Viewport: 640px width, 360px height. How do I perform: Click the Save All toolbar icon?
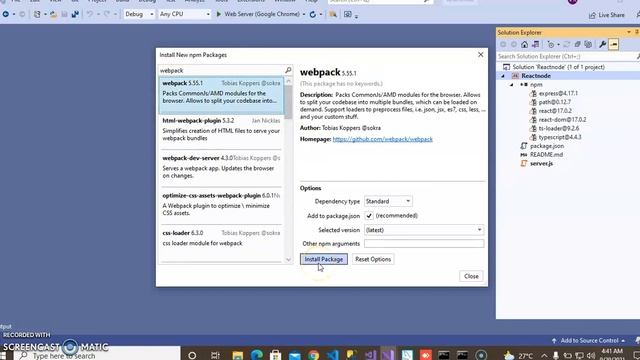tap(75, 14)
